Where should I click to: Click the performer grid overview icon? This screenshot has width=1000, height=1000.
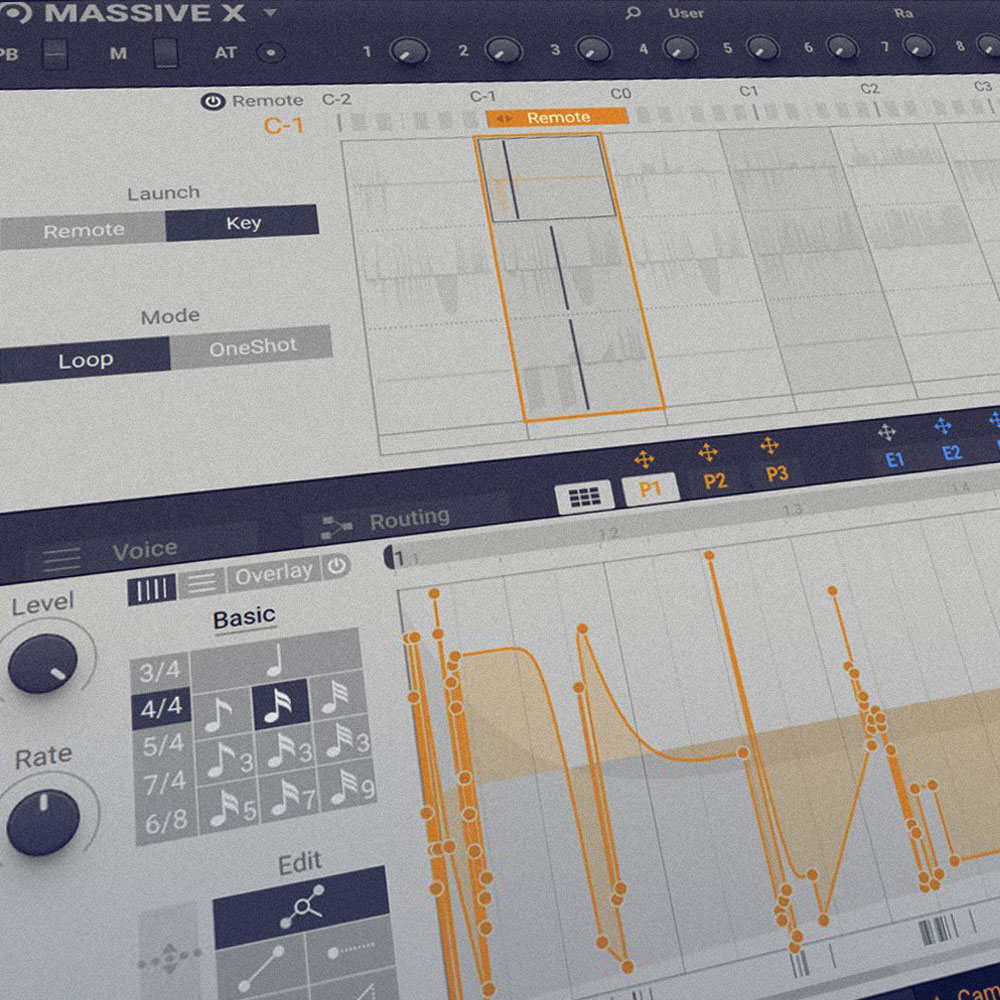coord(584,497)
